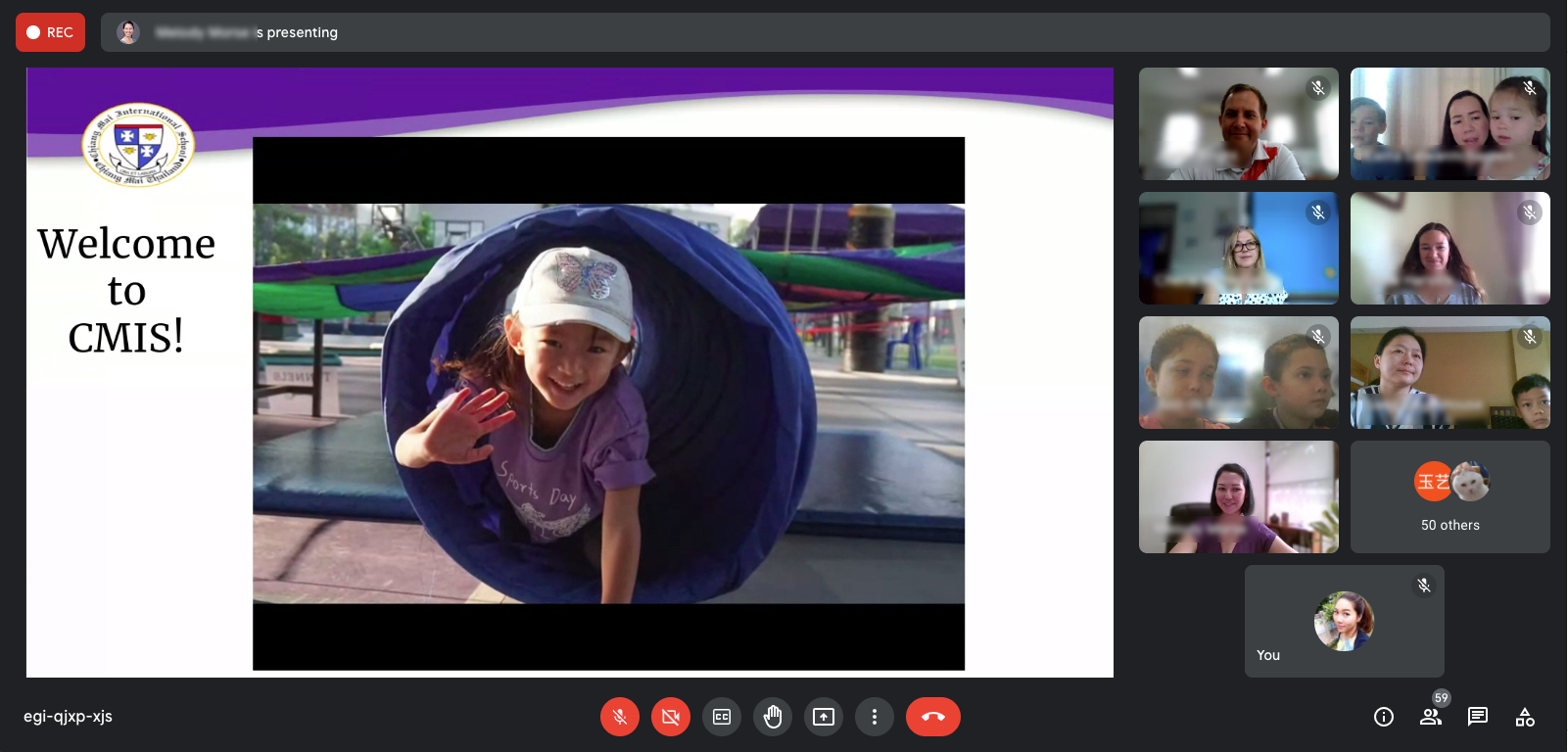Click the "50 others" label
Viewport: 1568px width, 752px height.
[1450, 525]
